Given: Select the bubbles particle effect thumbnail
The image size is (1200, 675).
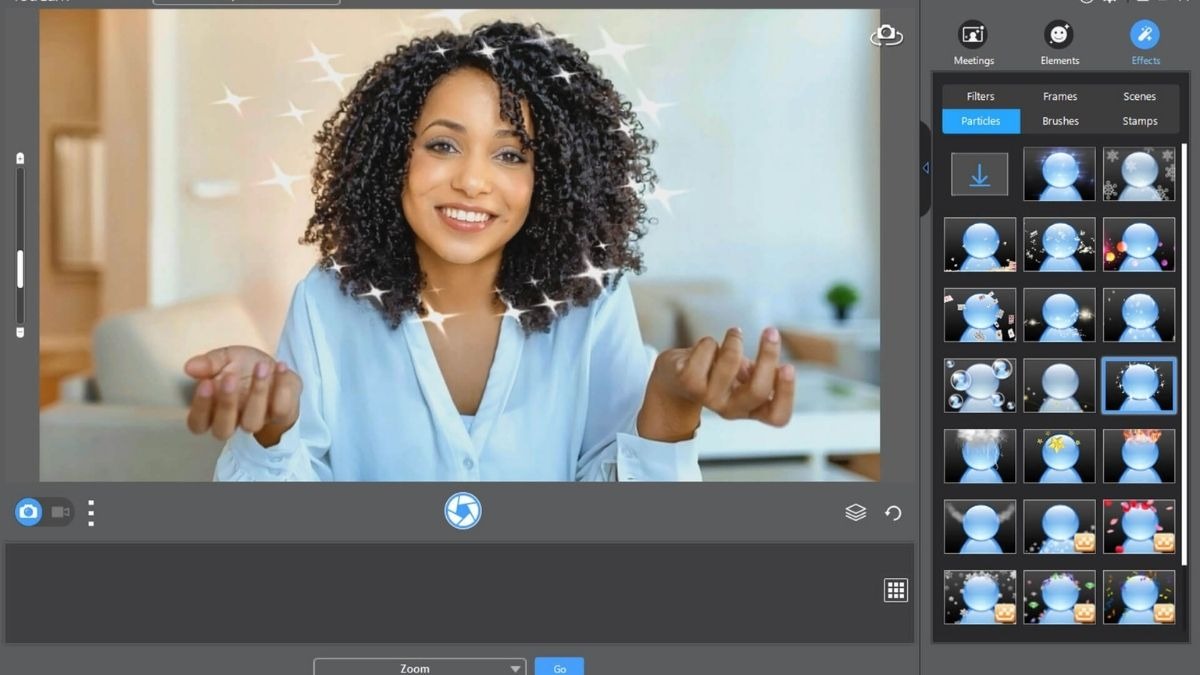Looking at the screenshot, I should pyautogui.click(x=980, y=386).
